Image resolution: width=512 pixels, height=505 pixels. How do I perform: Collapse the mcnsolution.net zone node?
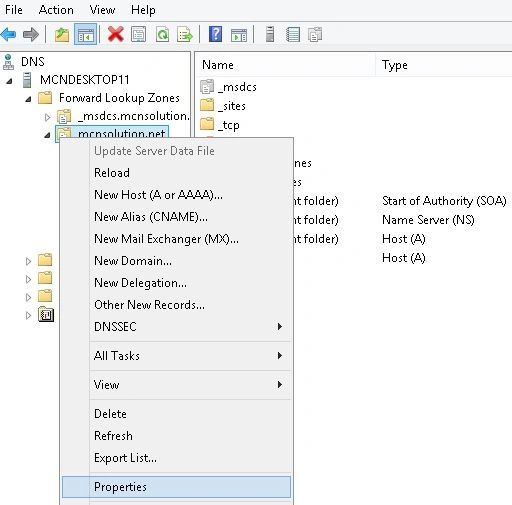[47, 135]
